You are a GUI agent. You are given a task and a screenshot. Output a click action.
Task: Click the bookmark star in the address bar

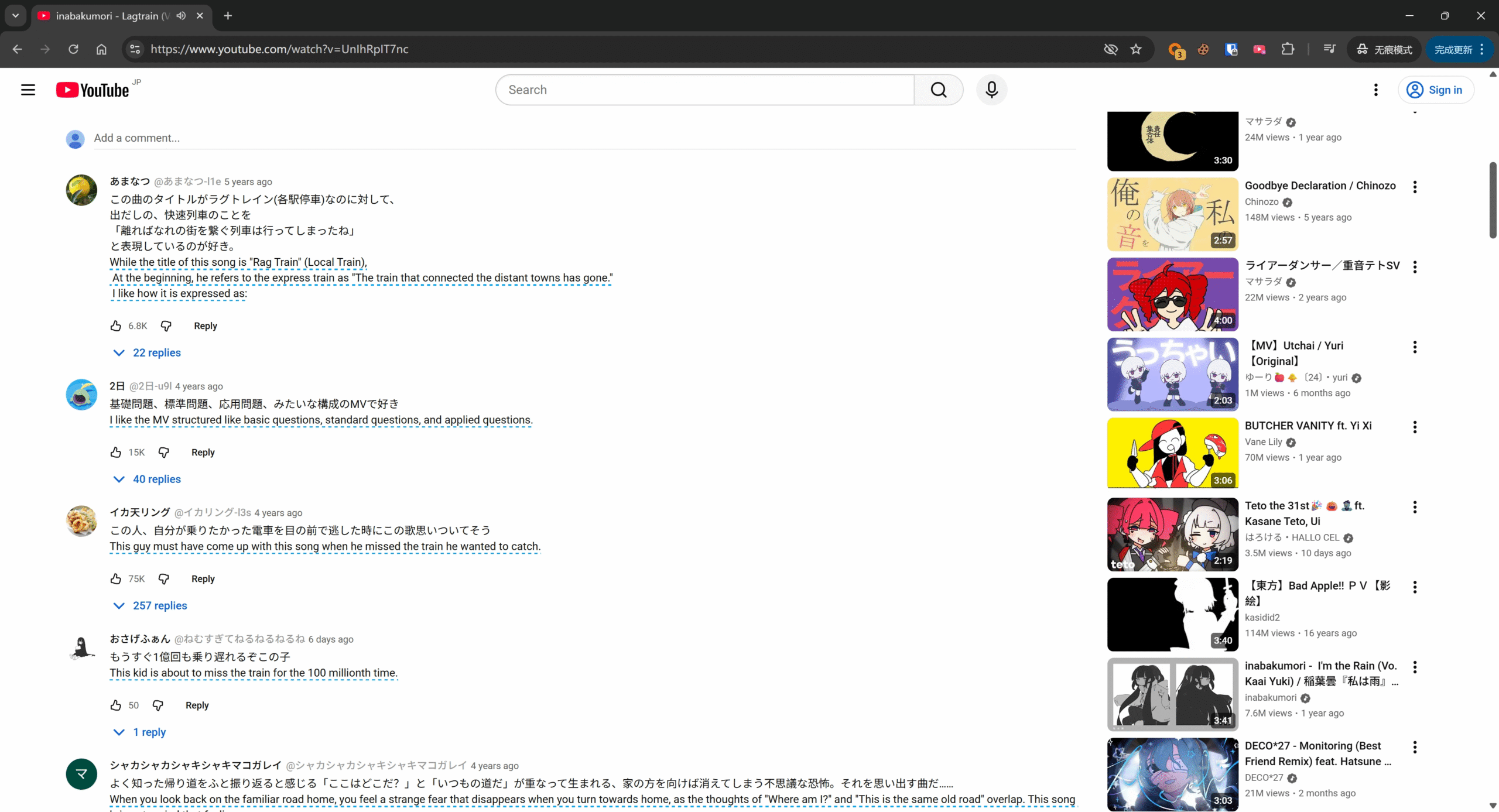click(x=1136, y=49)
